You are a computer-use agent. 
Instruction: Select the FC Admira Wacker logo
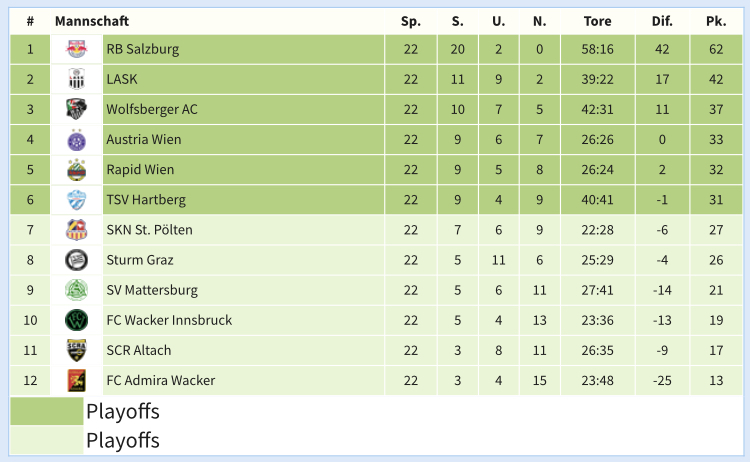click(x=77, y=381)
